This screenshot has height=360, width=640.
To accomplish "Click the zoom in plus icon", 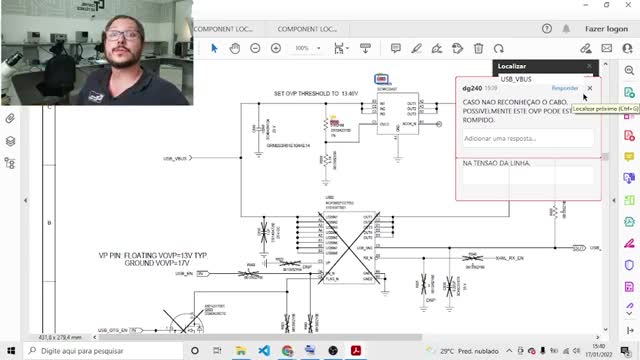I will (x=276, y=49).
